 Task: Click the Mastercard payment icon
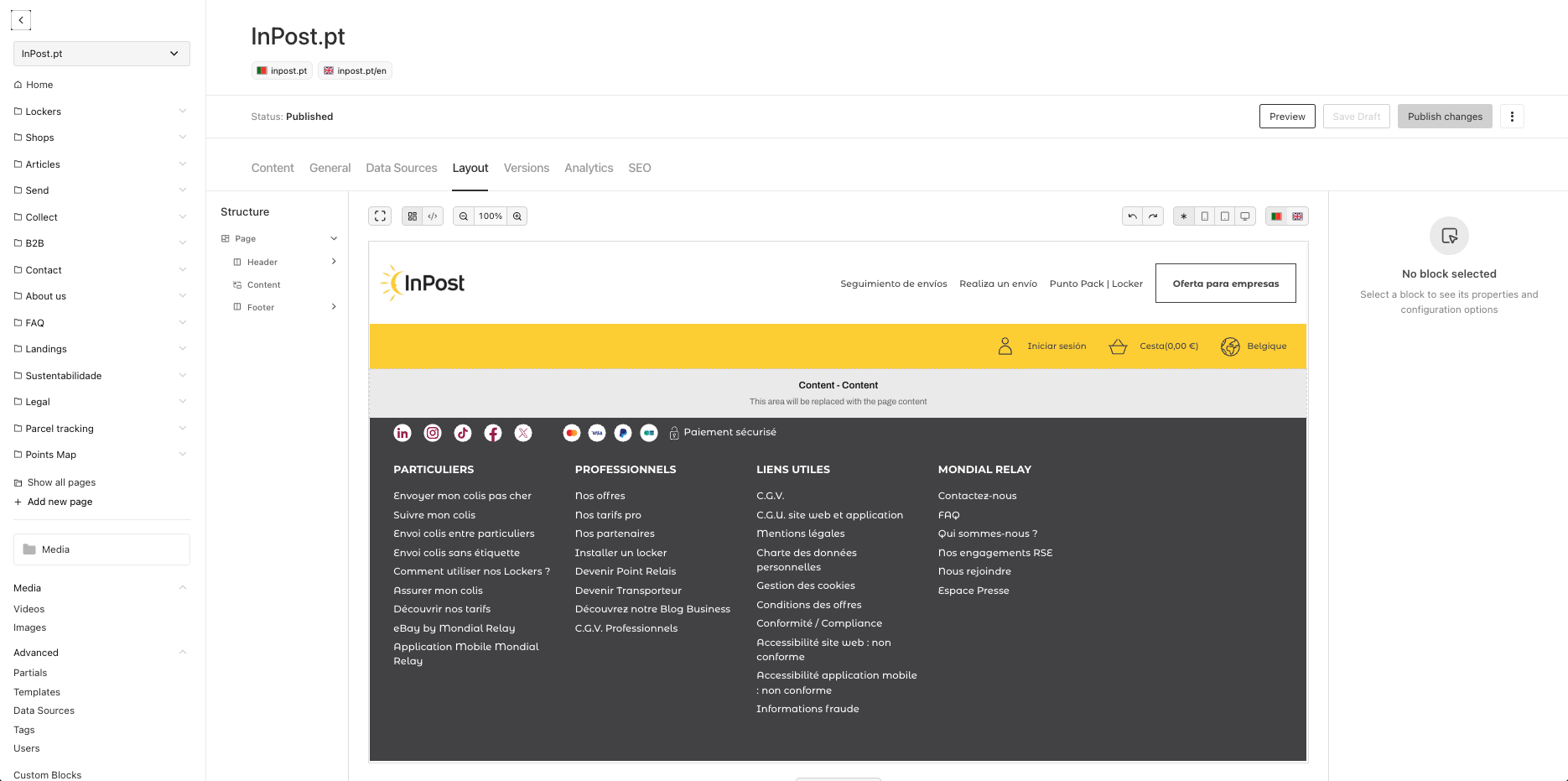pyautogui.click(x=572, y=433)
